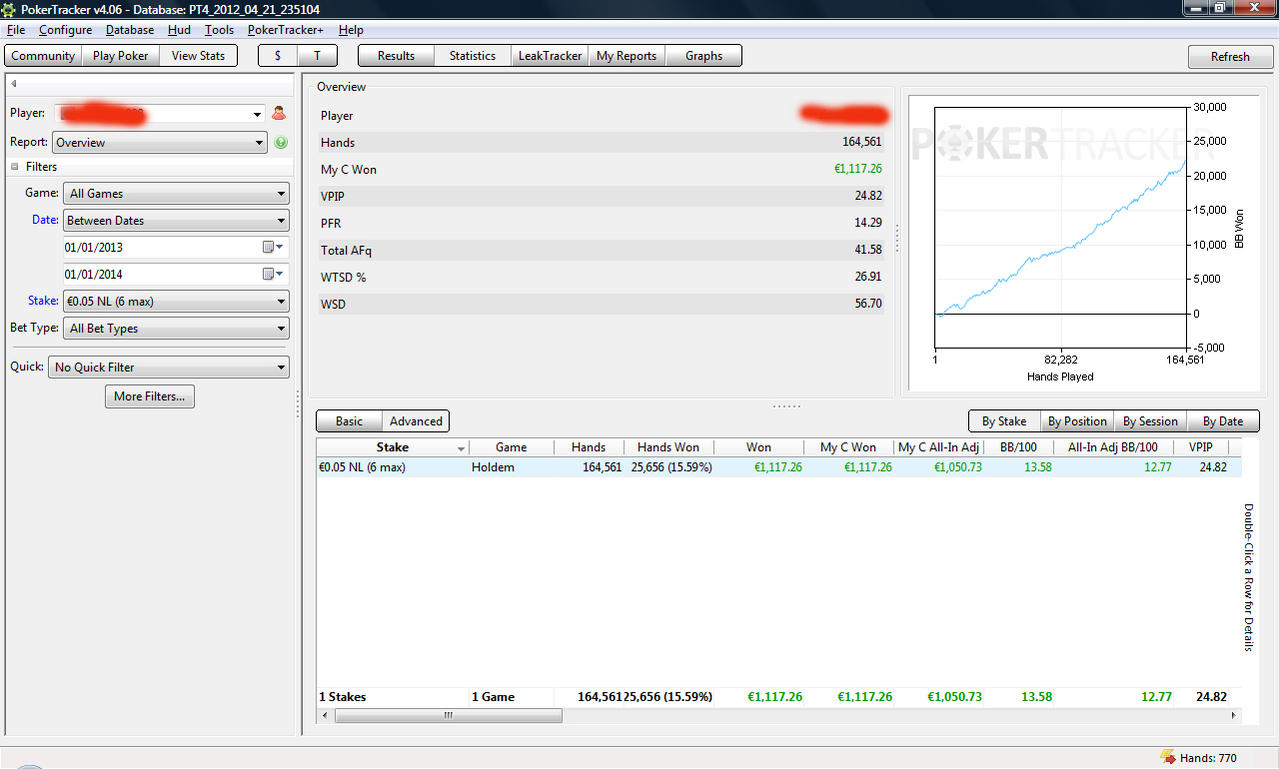Click the blue Stake filter label
1279x769 pixels.
click(x=43, y=300)
